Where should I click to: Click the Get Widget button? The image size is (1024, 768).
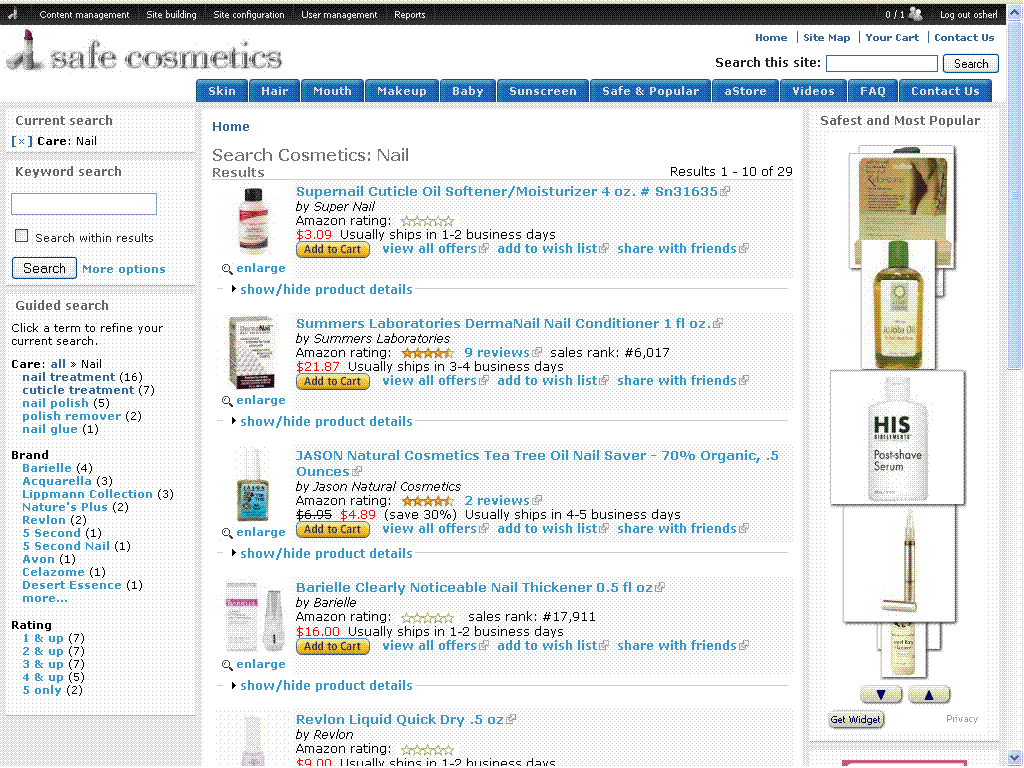tap(856, 720)
